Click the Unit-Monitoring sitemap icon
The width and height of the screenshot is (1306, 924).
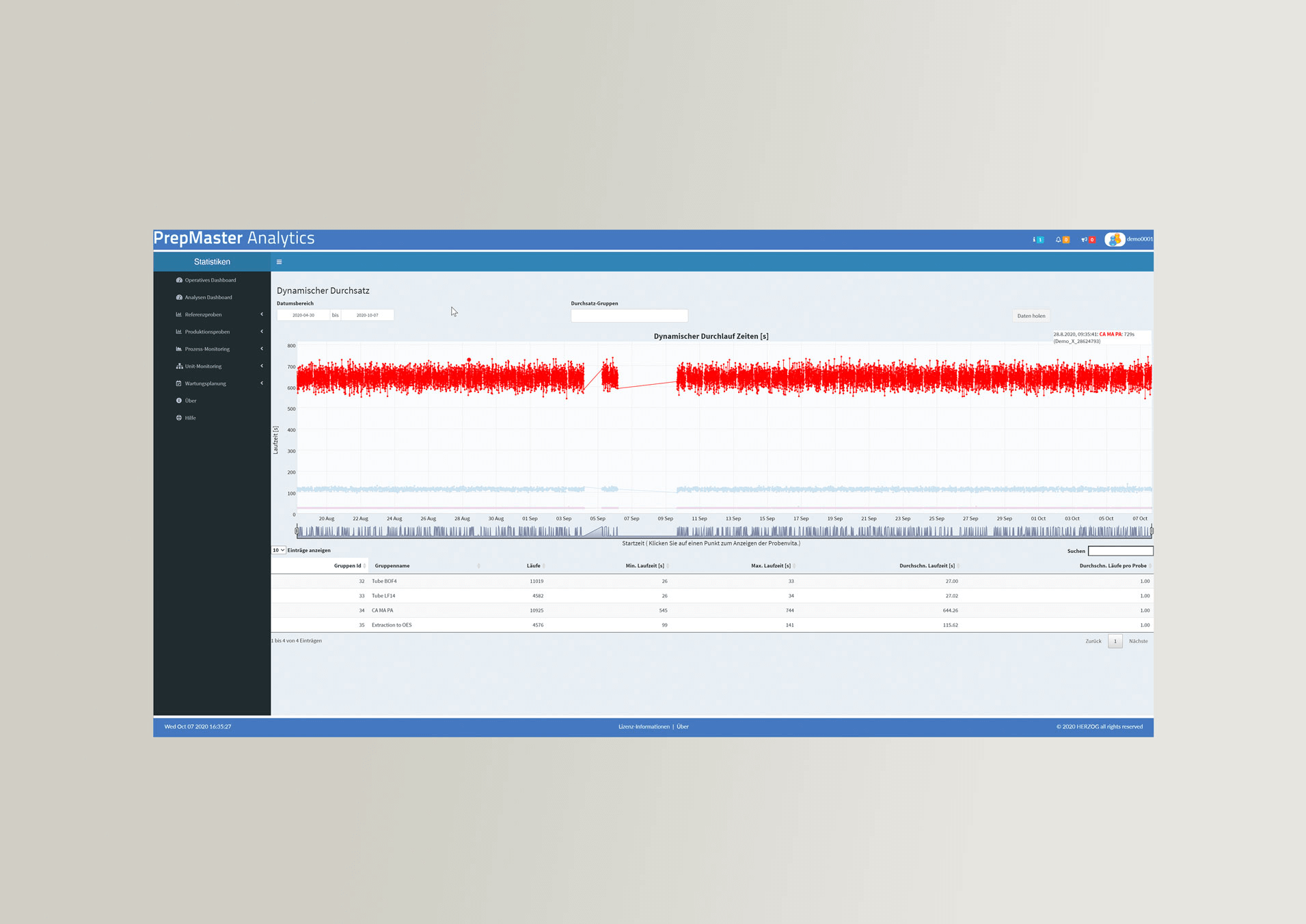179,366
